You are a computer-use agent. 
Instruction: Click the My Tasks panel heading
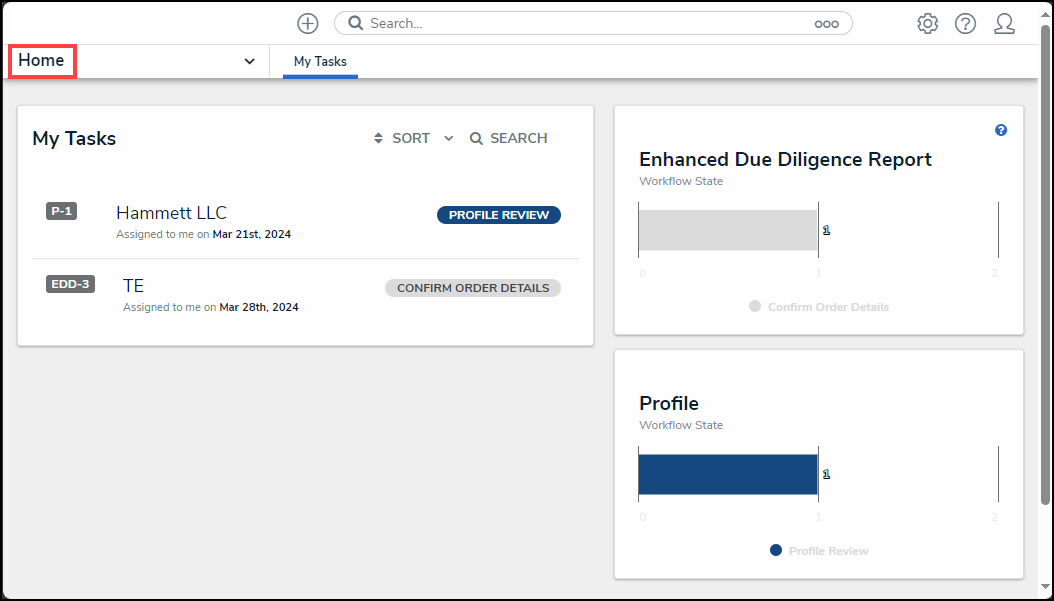click(x=74, y=138)
